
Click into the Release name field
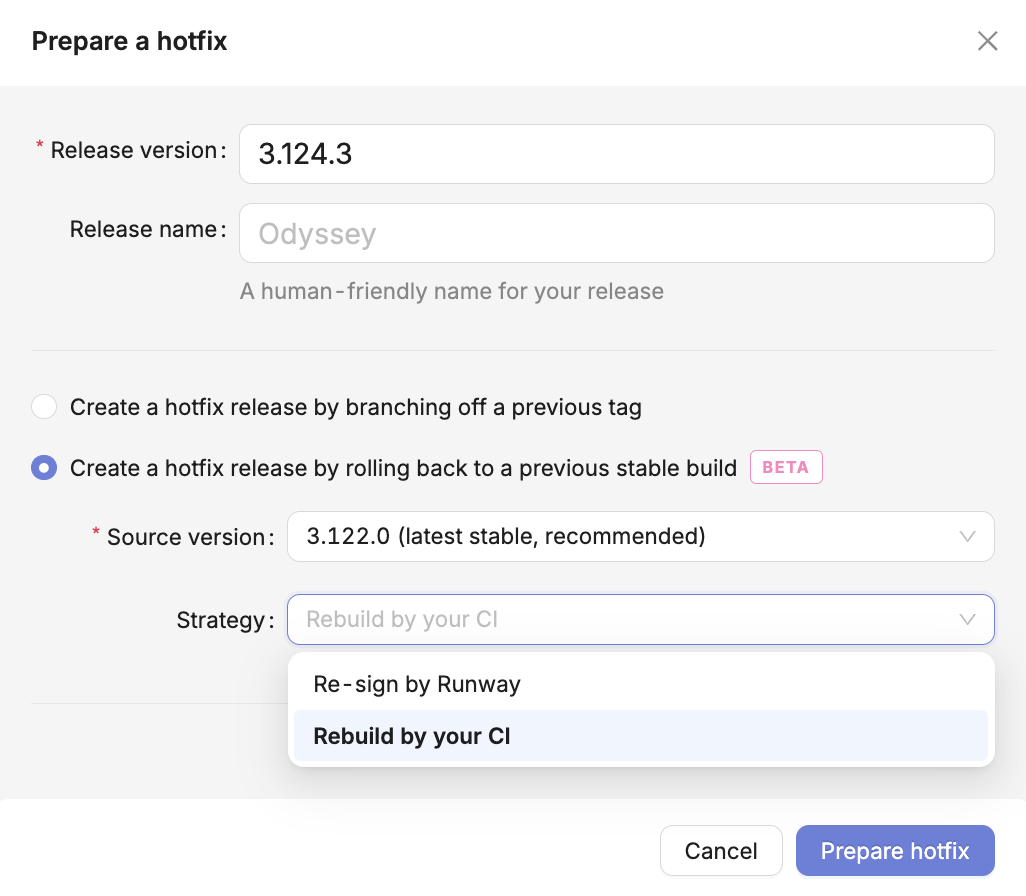616,234
